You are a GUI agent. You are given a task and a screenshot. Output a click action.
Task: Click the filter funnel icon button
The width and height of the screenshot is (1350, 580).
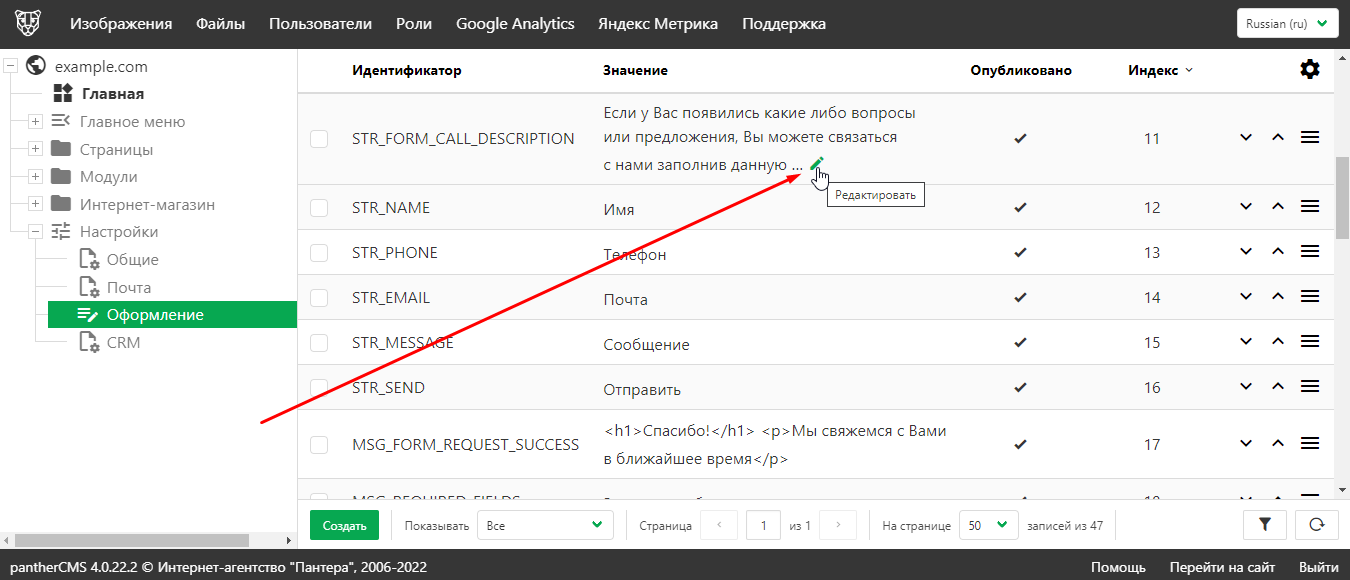(1263, 524)
